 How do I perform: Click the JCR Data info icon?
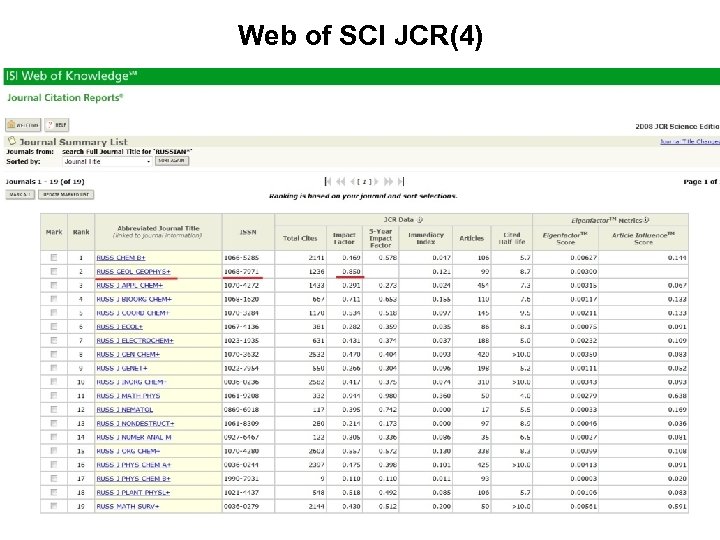tap(419, 220)
